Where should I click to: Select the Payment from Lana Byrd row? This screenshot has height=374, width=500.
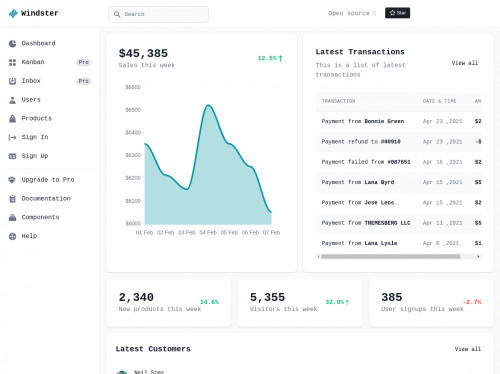398,182
